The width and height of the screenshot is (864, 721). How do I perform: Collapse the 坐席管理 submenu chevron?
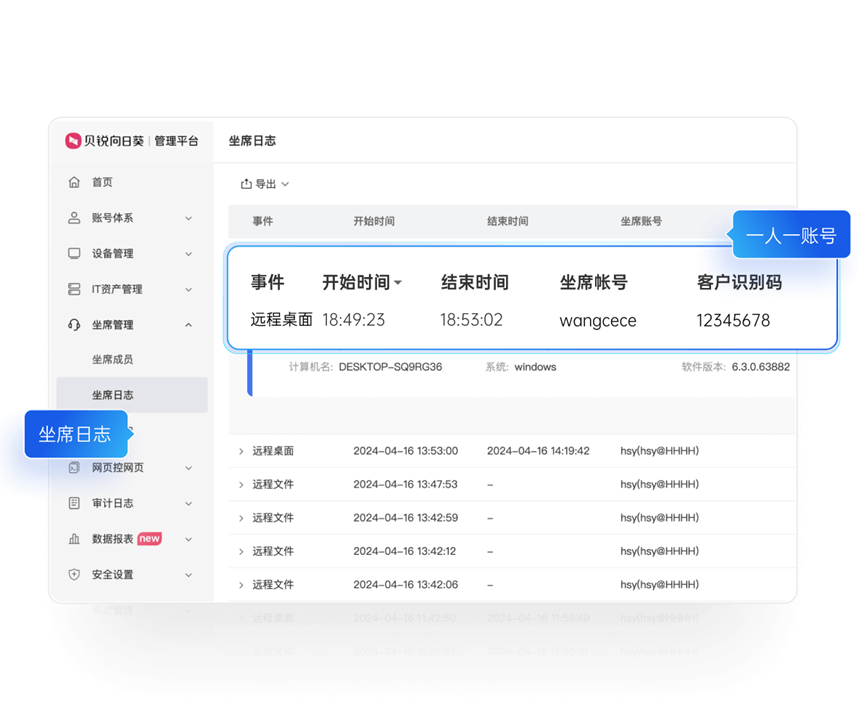point(188,324)
